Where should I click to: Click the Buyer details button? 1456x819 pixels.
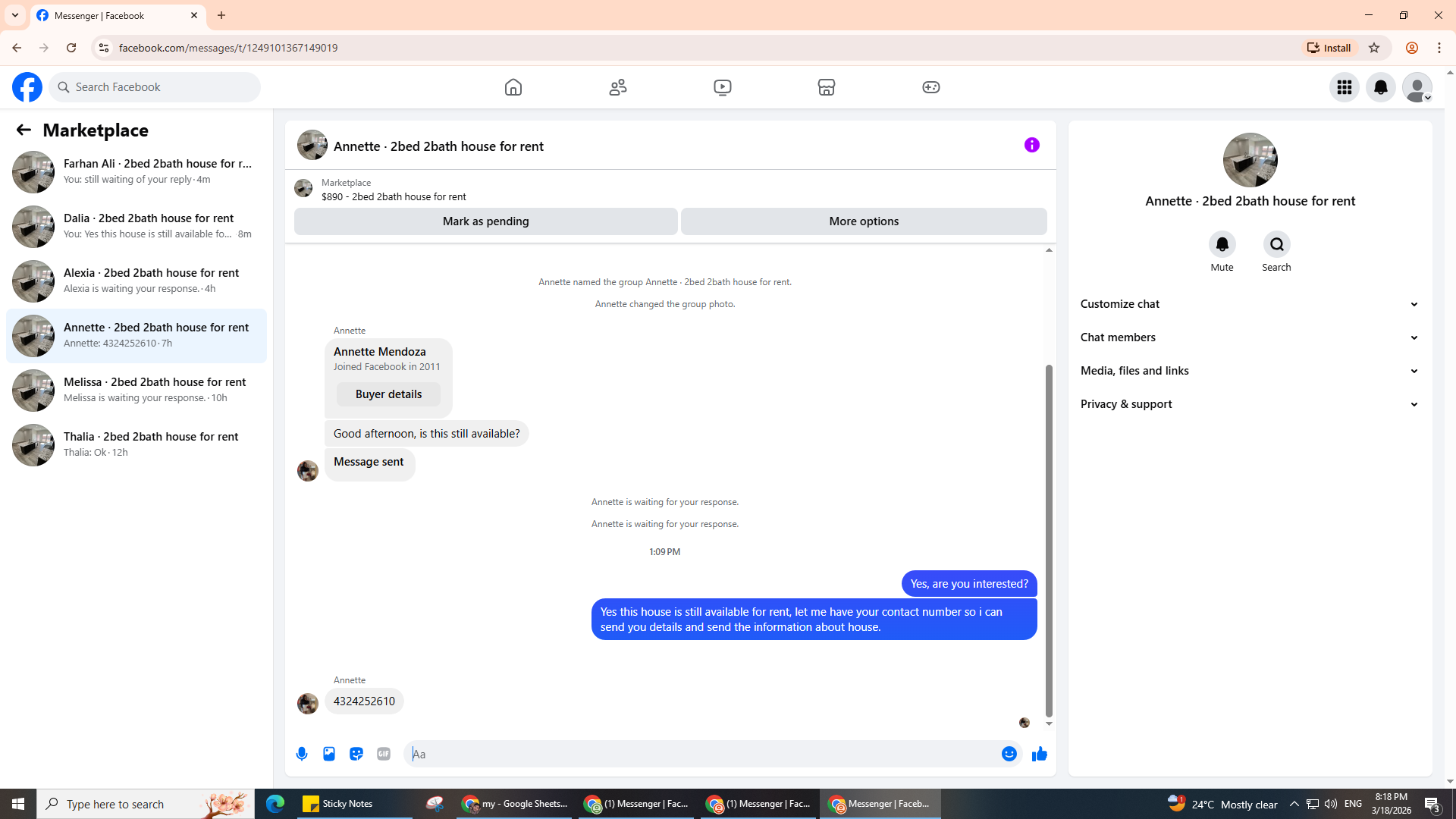coord(388,394)
